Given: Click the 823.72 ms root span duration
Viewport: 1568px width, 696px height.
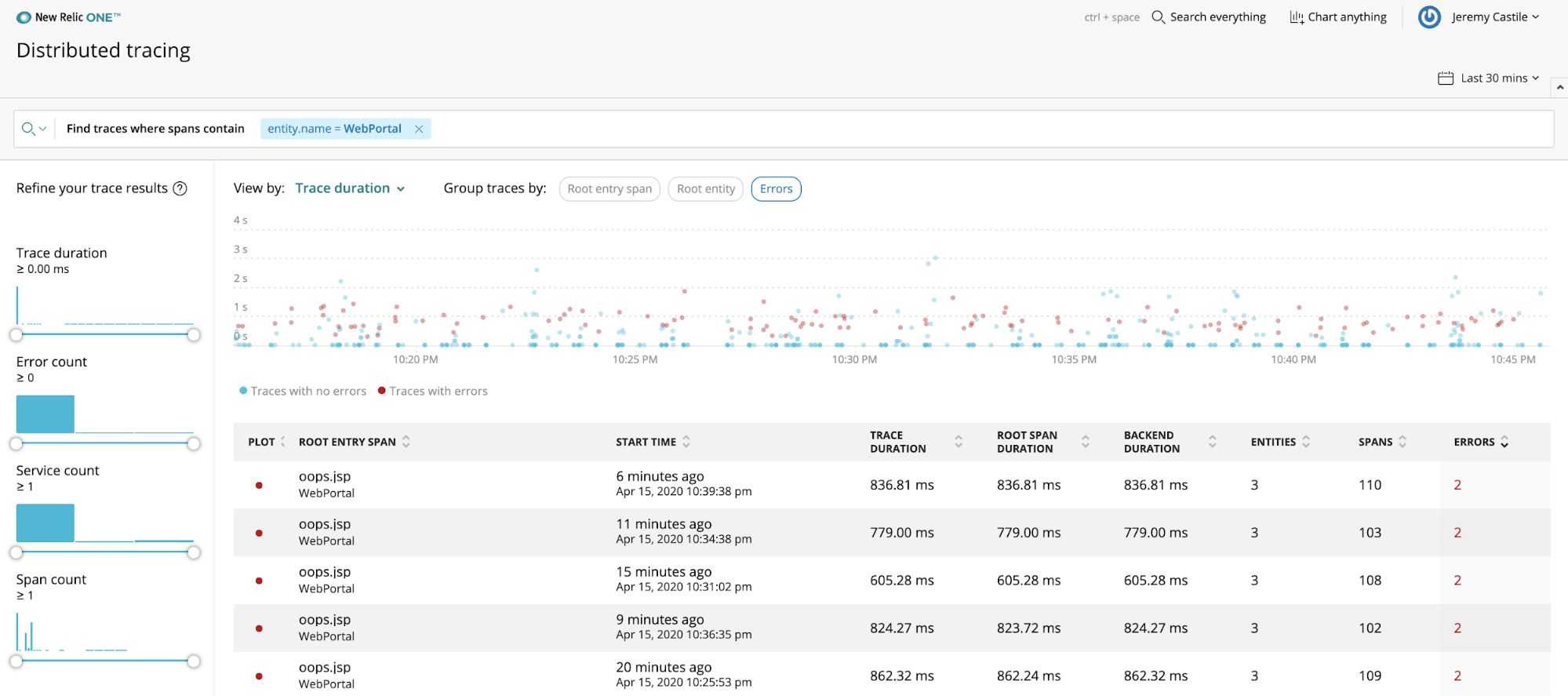Looking at the screenshot, I should [x=1028, y=629].
